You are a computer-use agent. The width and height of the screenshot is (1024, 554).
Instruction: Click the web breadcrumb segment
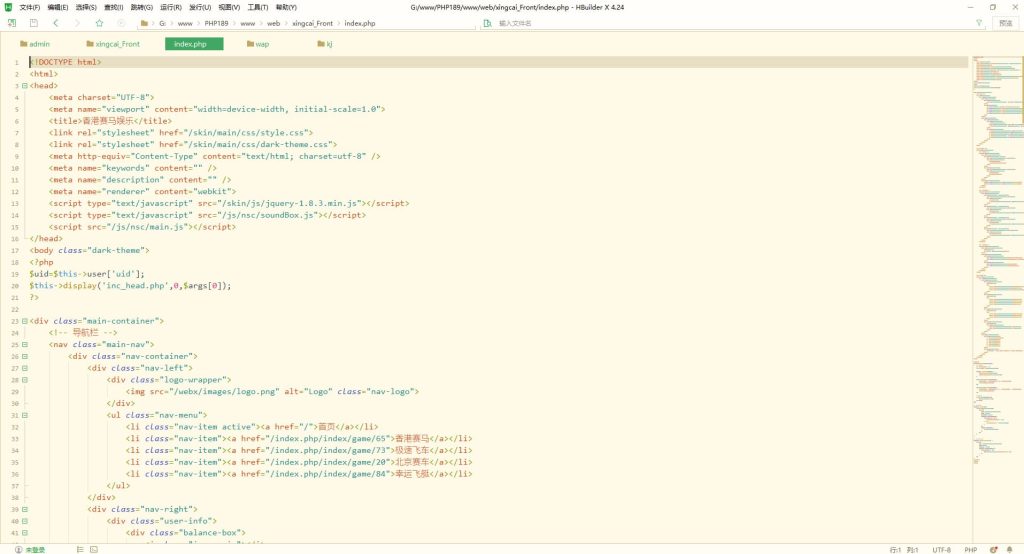point(273,23)
